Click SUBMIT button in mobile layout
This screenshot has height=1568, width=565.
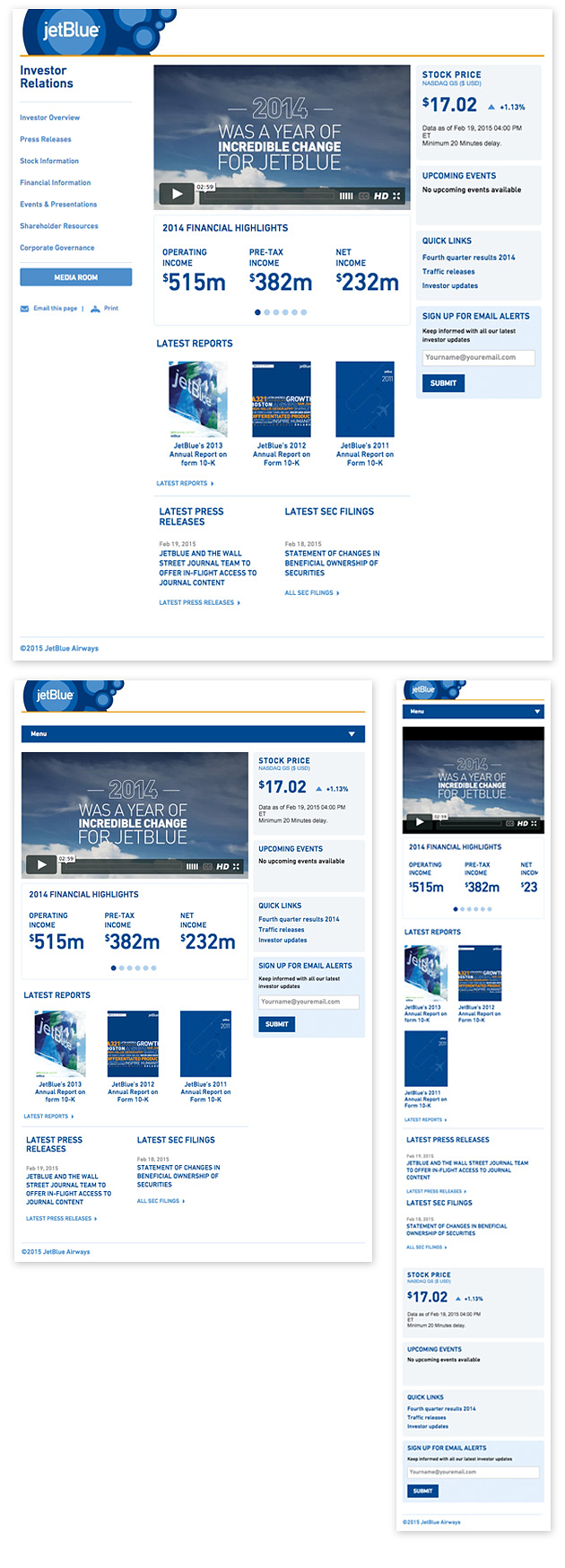coord(422,1491)
